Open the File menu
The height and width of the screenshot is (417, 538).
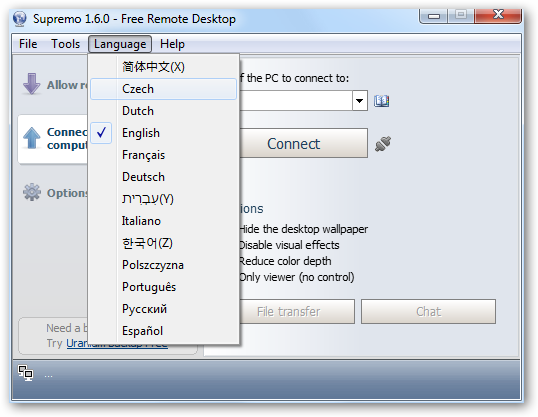tap(28, 44)
